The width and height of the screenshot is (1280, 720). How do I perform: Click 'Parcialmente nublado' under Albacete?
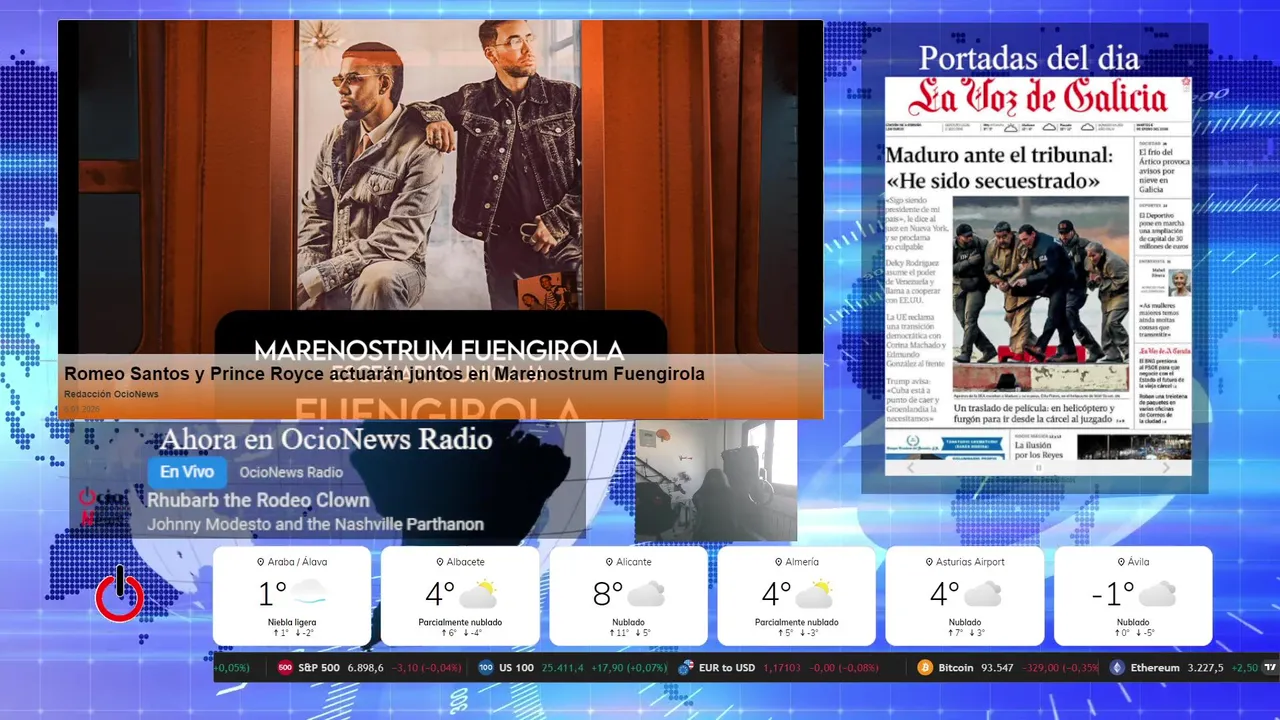(460, 622)
